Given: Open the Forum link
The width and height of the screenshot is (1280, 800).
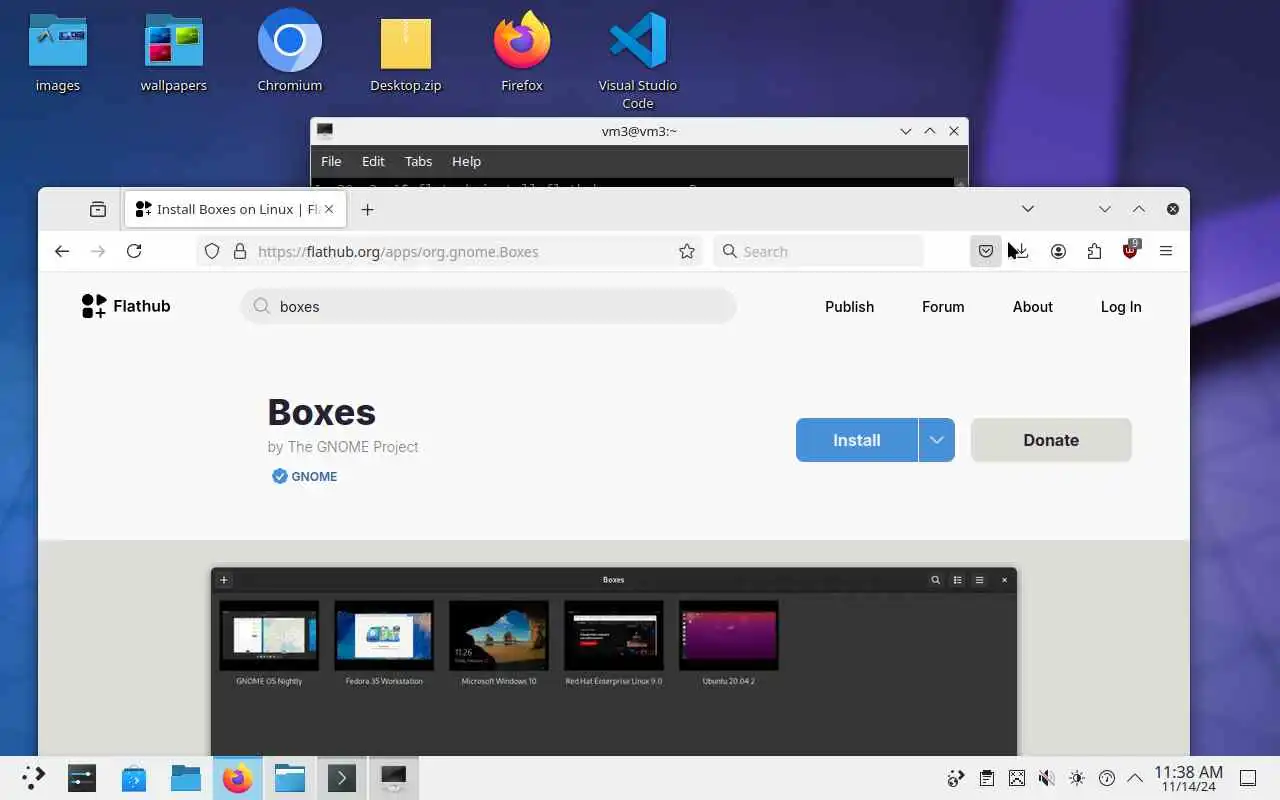Looking at the screenshot, I should coord(943,307).
